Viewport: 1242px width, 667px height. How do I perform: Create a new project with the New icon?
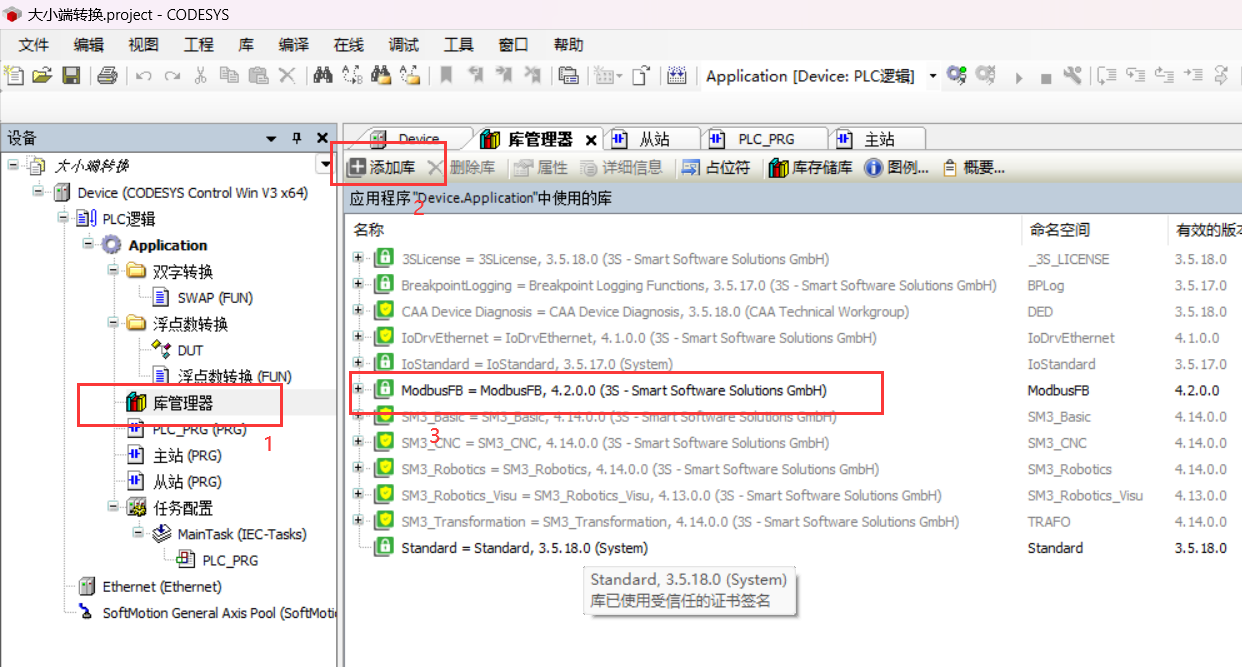[x=14, y=76]
